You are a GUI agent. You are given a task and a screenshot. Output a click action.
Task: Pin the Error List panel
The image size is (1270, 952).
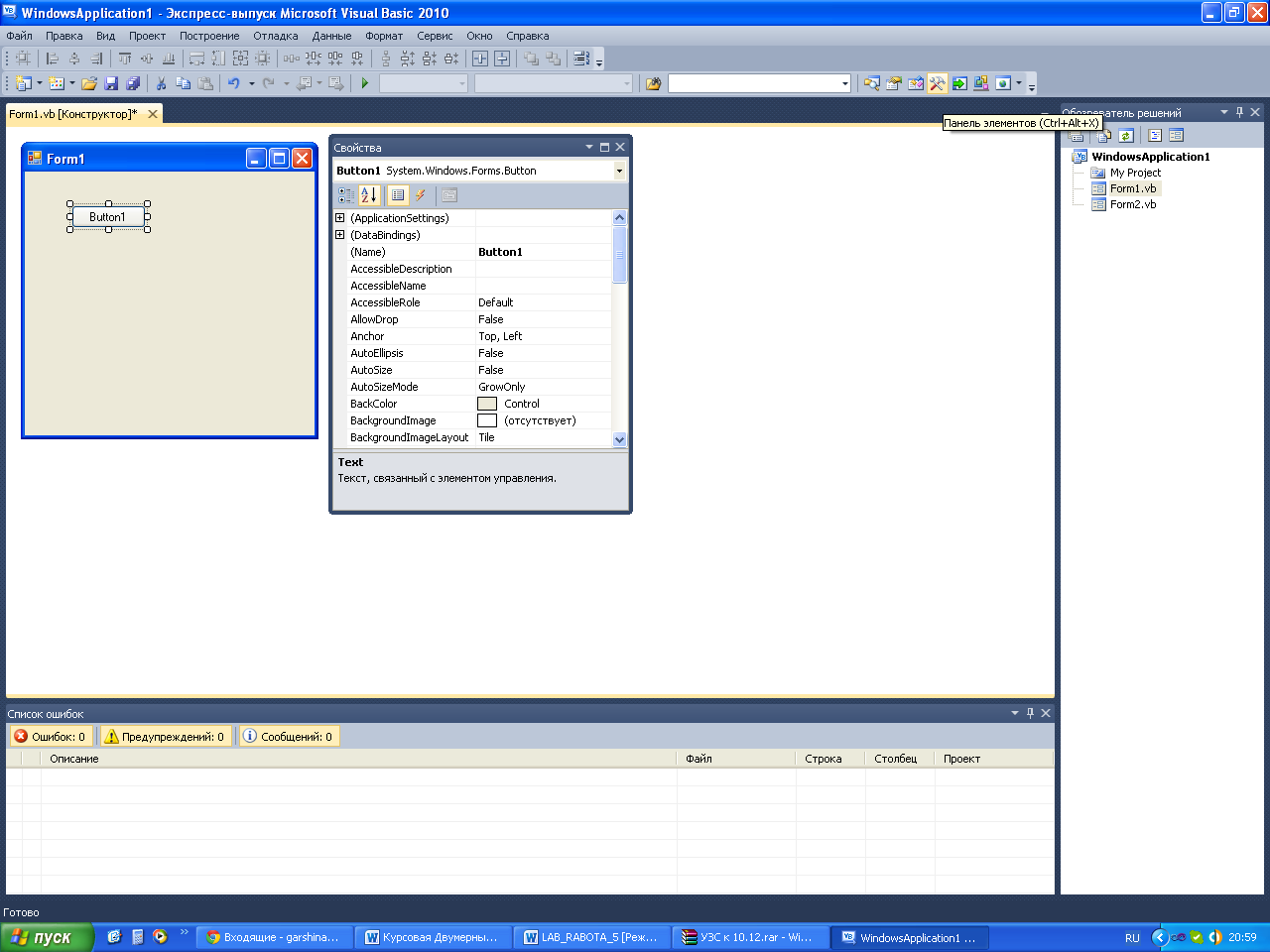[x=1030, y=713]
